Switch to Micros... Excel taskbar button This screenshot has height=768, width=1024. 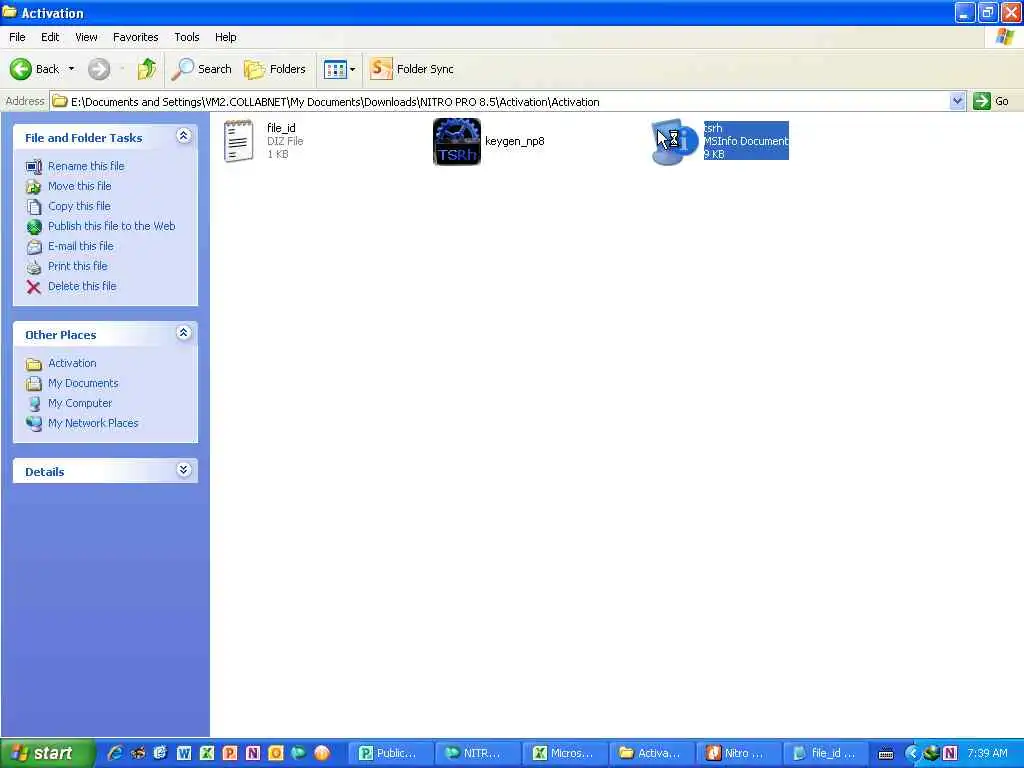pos(564,753)
